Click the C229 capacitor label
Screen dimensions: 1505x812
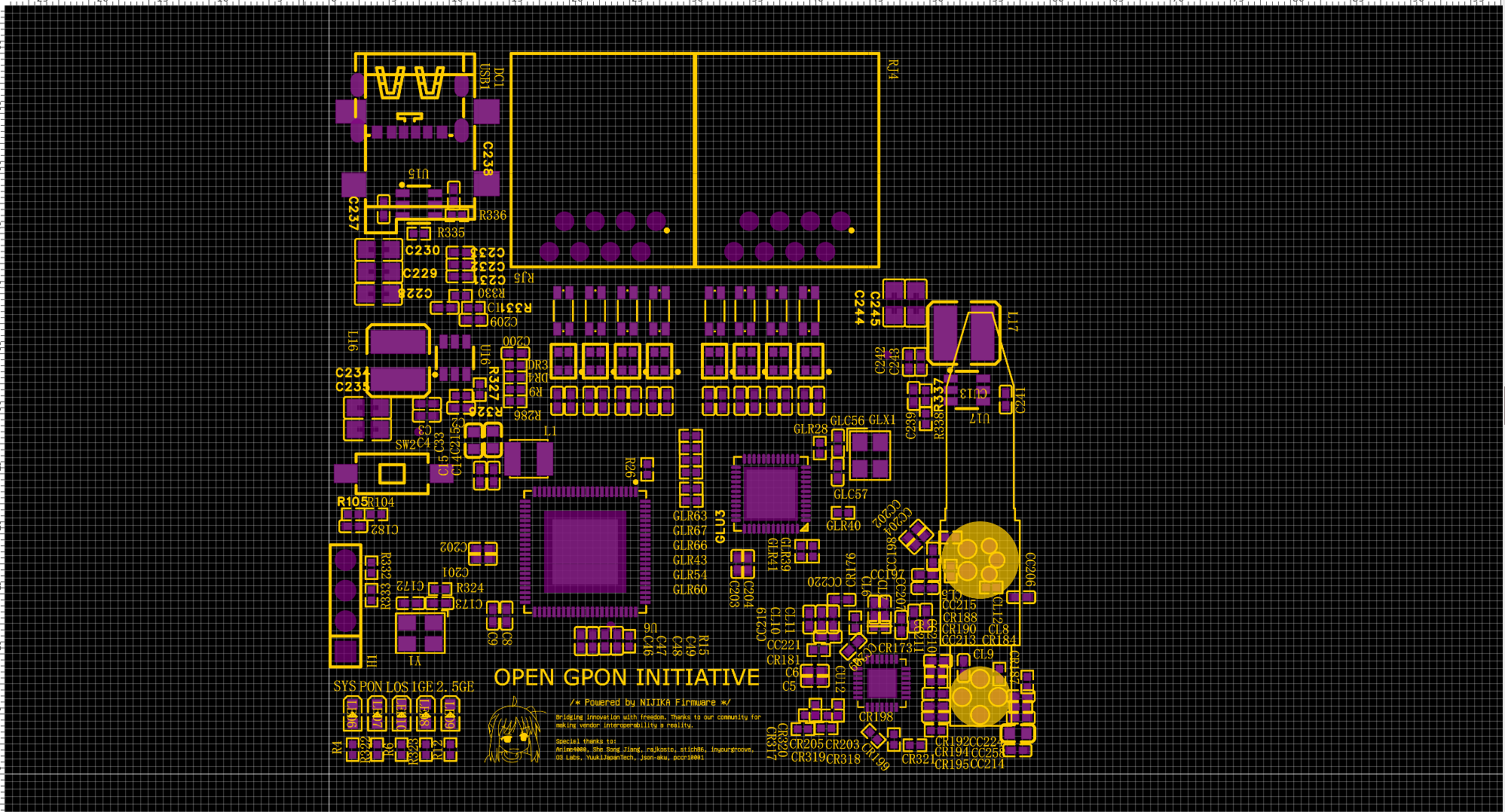click(420, 273)
